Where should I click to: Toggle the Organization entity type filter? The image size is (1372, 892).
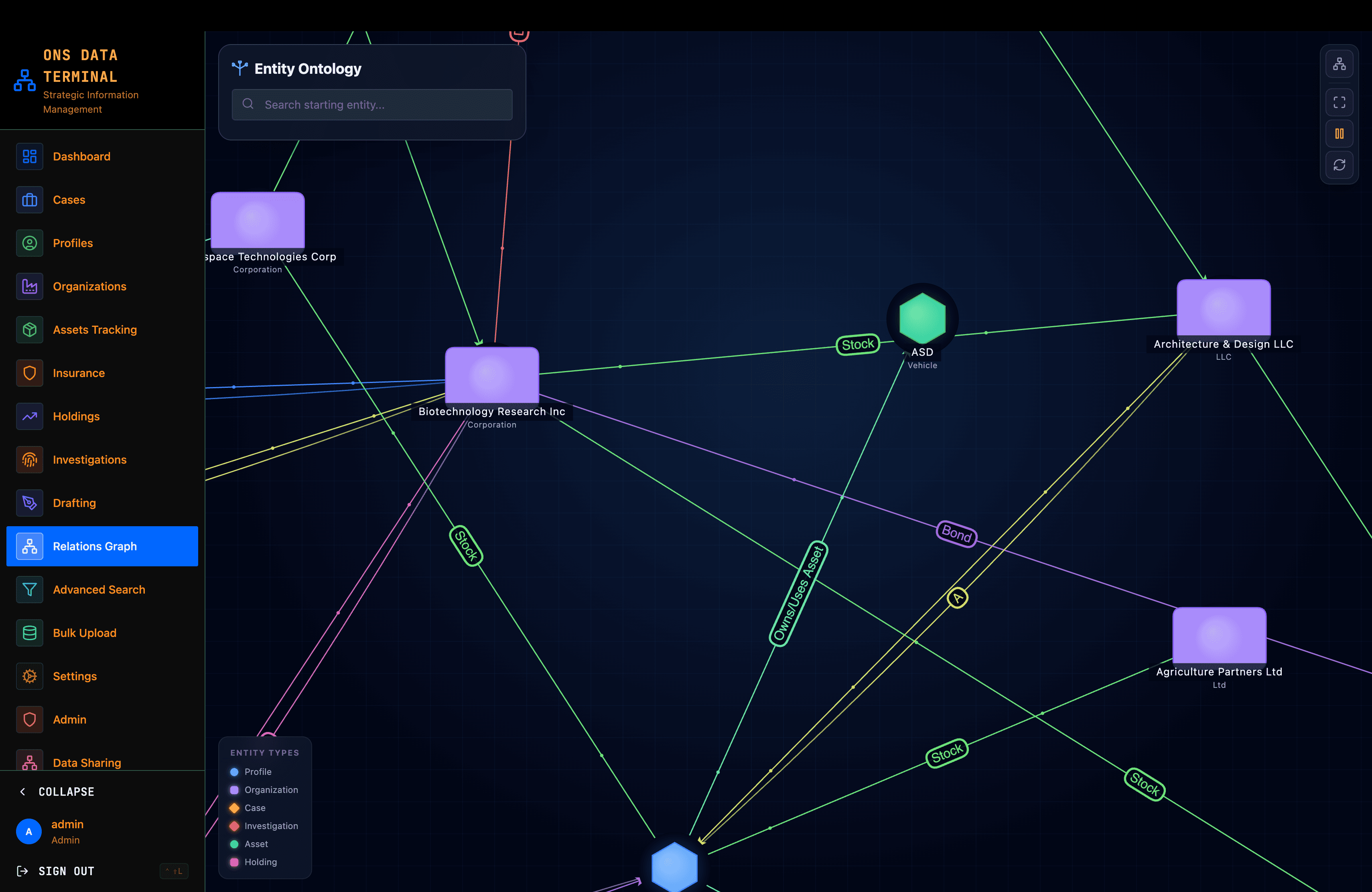[234, 790]
